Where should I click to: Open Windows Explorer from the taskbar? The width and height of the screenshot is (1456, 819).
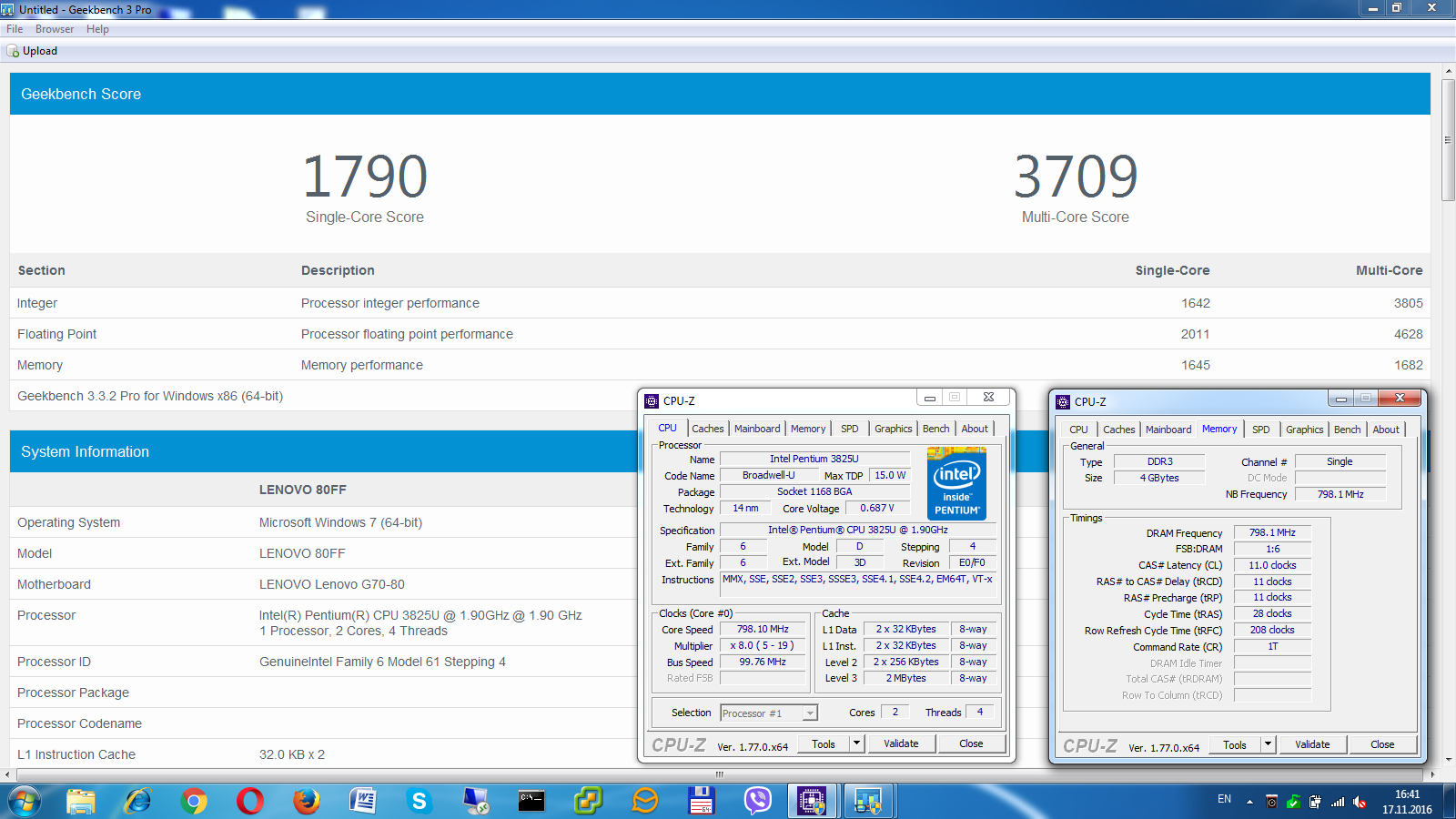80,801
